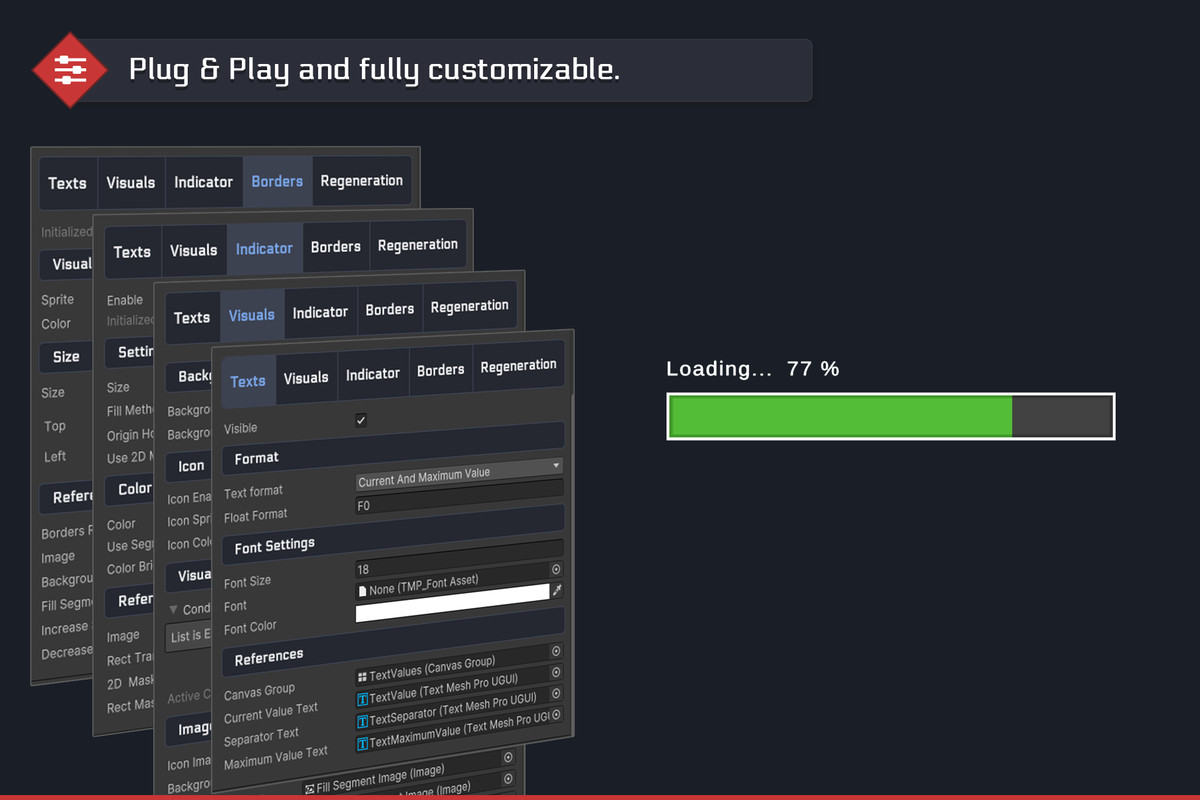Screen dimensions: 1200x800
Task: Select the highlighted Visuals tab in the Visuals panel
Action: pos(252,315)
